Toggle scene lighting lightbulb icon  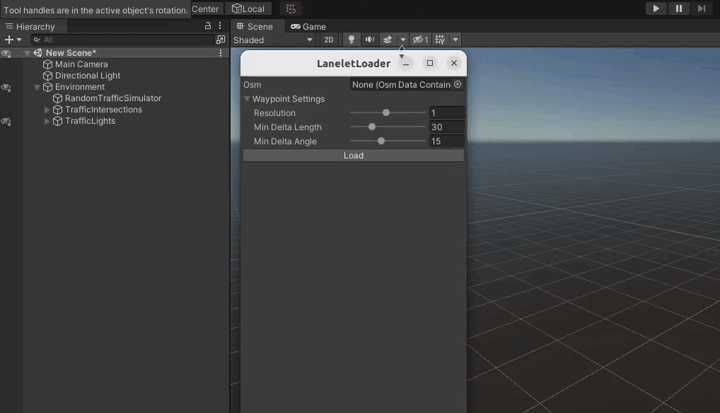[x=351, y=40]
